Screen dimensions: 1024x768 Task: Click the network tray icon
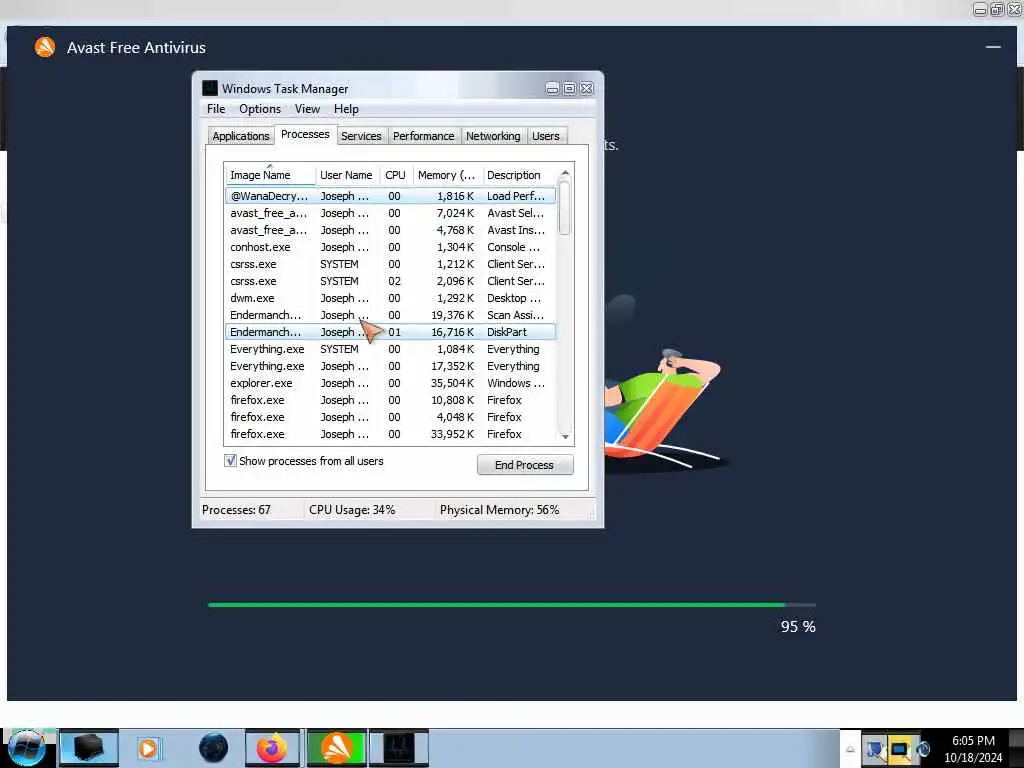[874, 749]
